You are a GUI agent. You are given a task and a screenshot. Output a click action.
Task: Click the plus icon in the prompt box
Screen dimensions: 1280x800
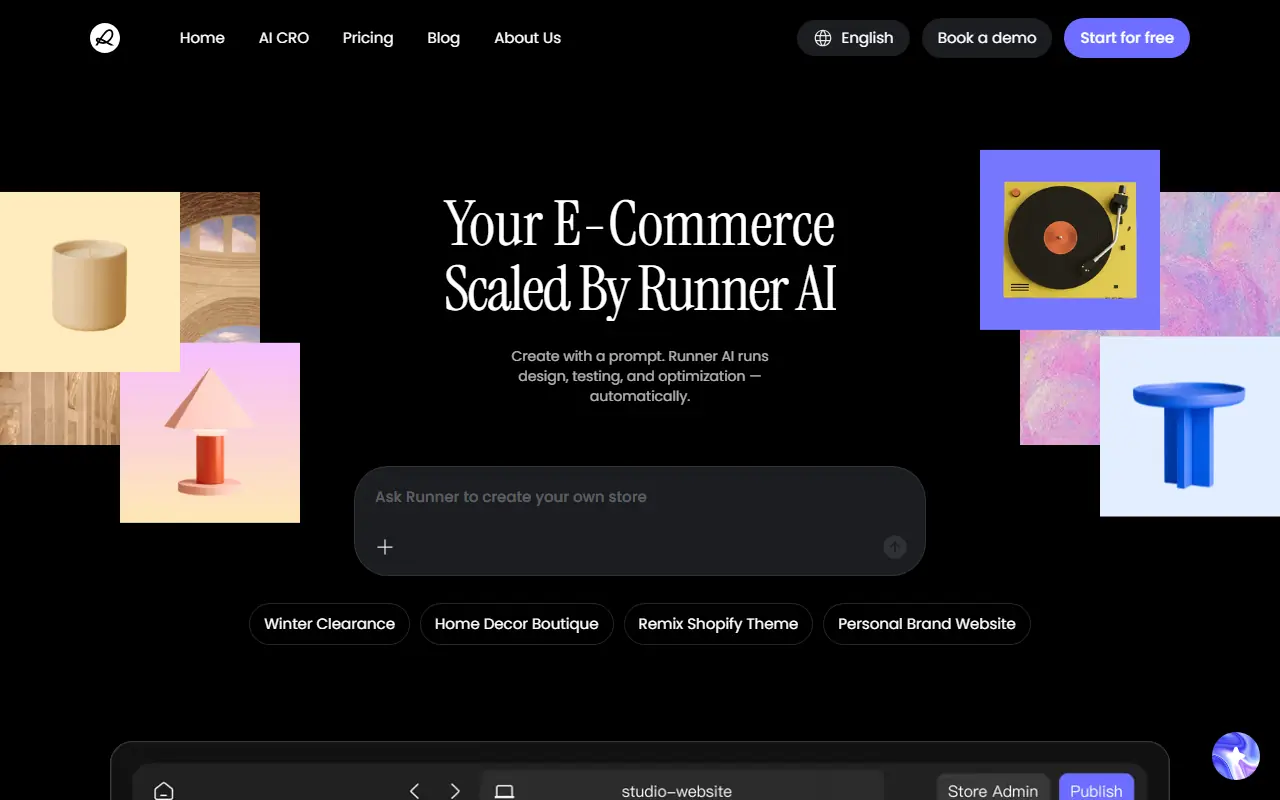[385, 547]
